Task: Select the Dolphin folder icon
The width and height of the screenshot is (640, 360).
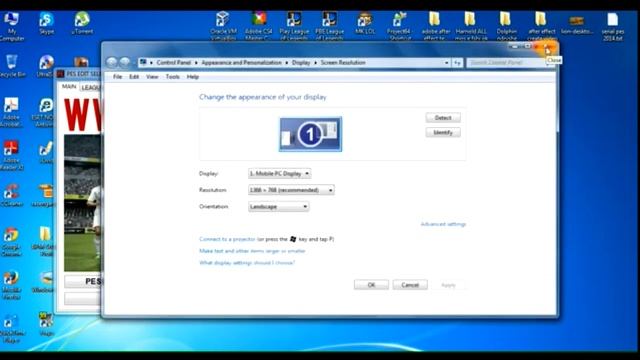Action: tap(506, 27)
